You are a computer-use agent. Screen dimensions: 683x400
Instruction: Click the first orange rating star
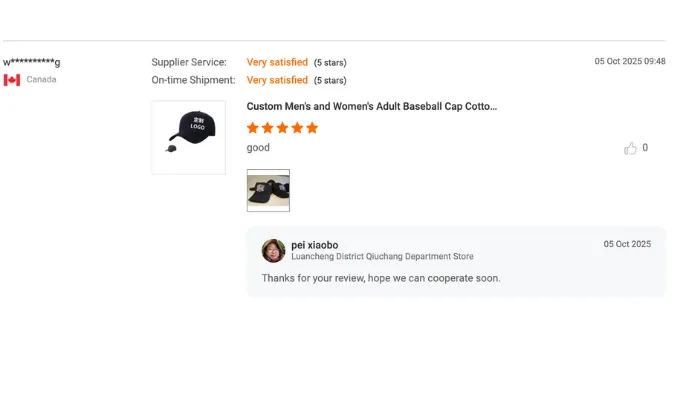253,128
